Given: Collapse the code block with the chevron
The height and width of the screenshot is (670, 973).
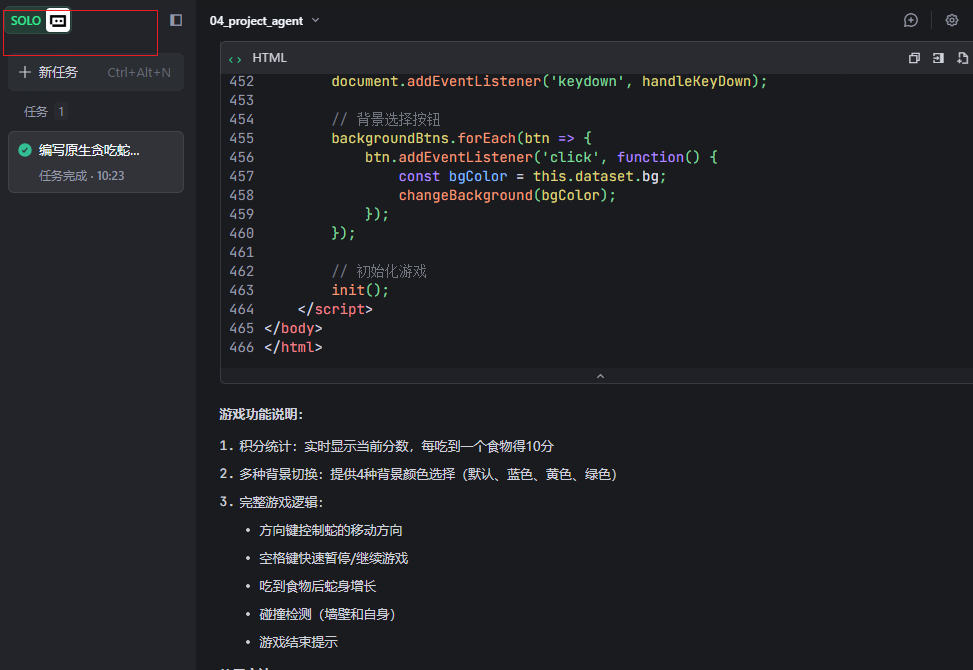Looking at the screenshot, I should tap(600, 376).
